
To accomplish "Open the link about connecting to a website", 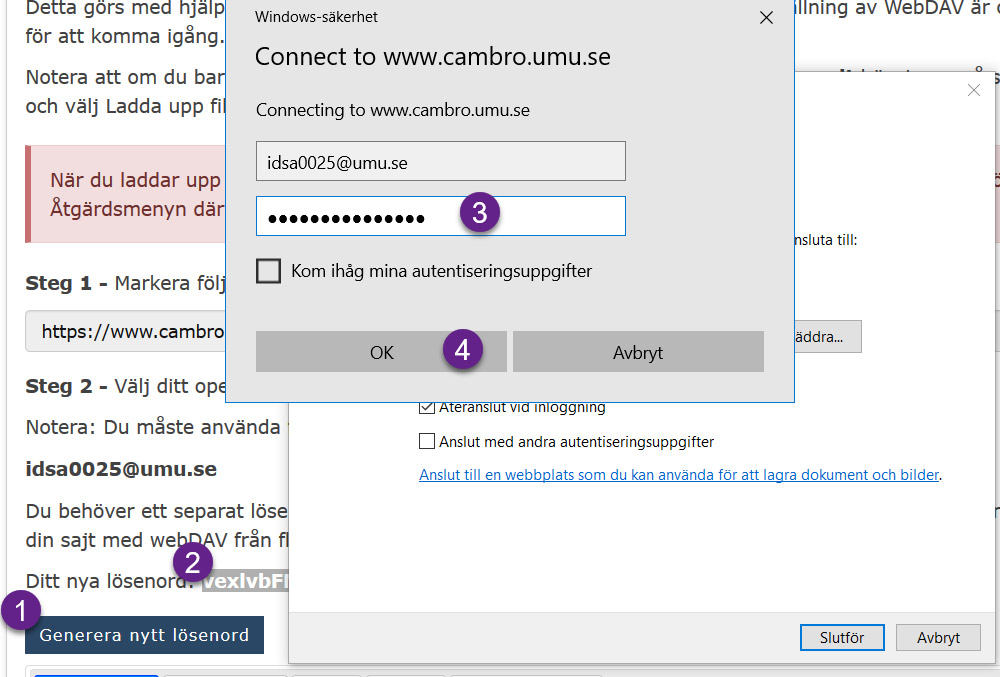I will click(x=679, y=475).
